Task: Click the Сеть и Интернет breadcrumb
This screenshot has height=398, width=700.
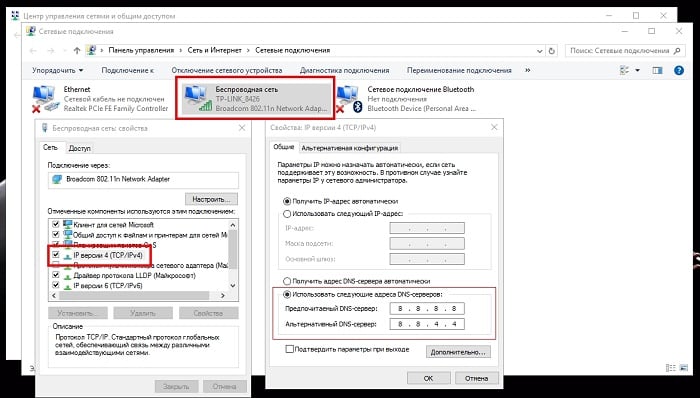Action: coord(214,51)
